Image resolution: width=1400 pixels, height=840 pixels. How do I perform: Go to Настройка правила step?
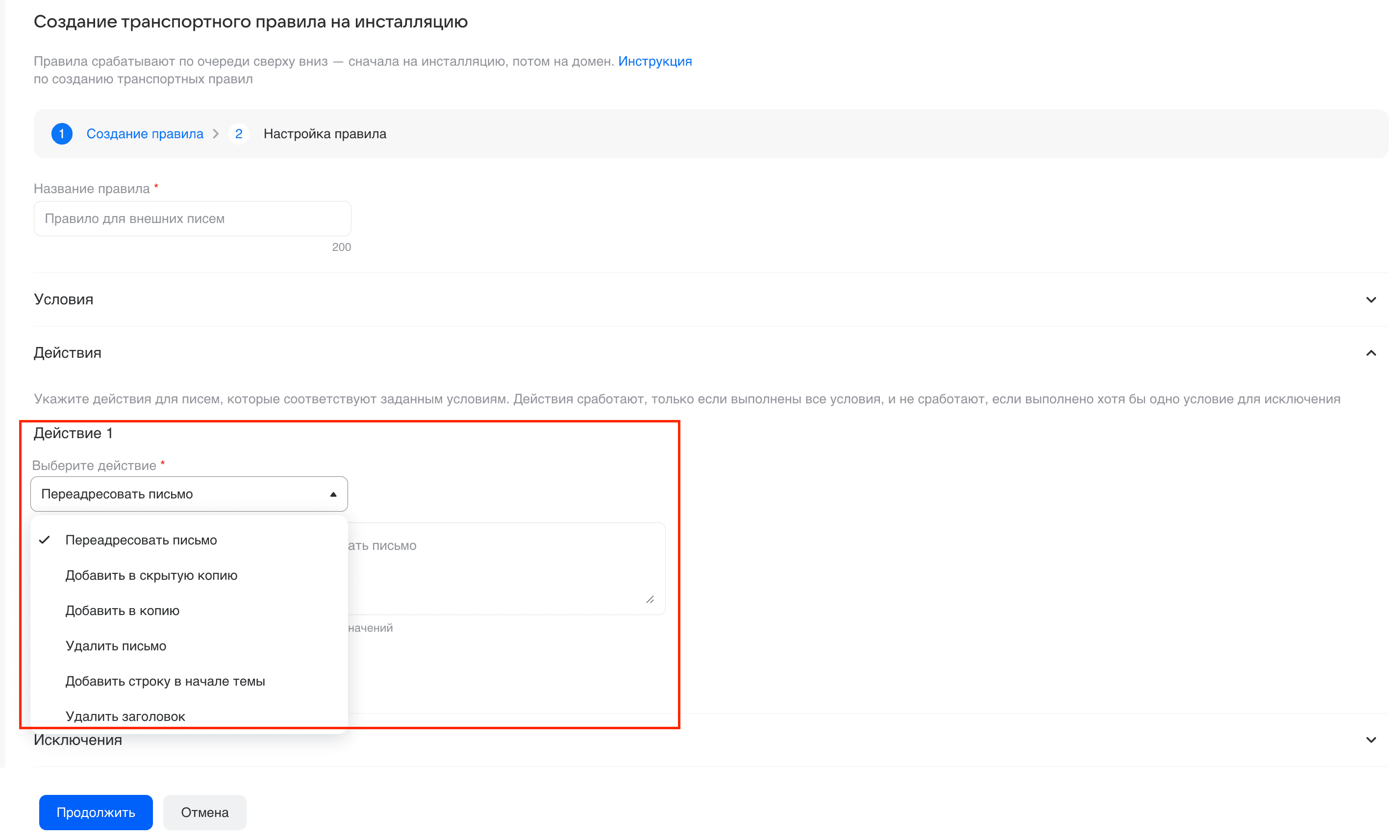coord(325,134)
